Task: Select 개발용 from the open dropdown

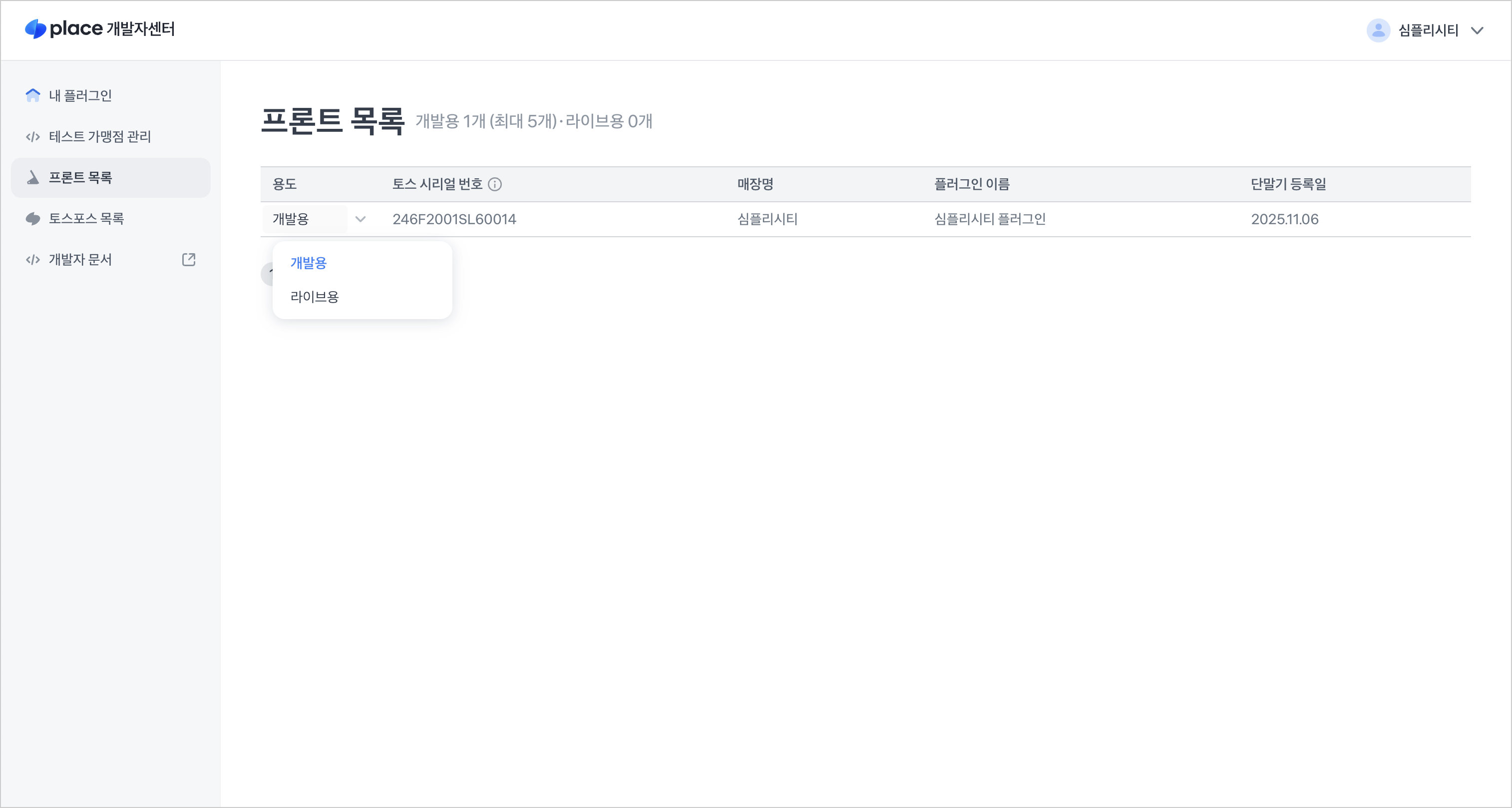Action: pyautogui.click(x=309, y=263)
